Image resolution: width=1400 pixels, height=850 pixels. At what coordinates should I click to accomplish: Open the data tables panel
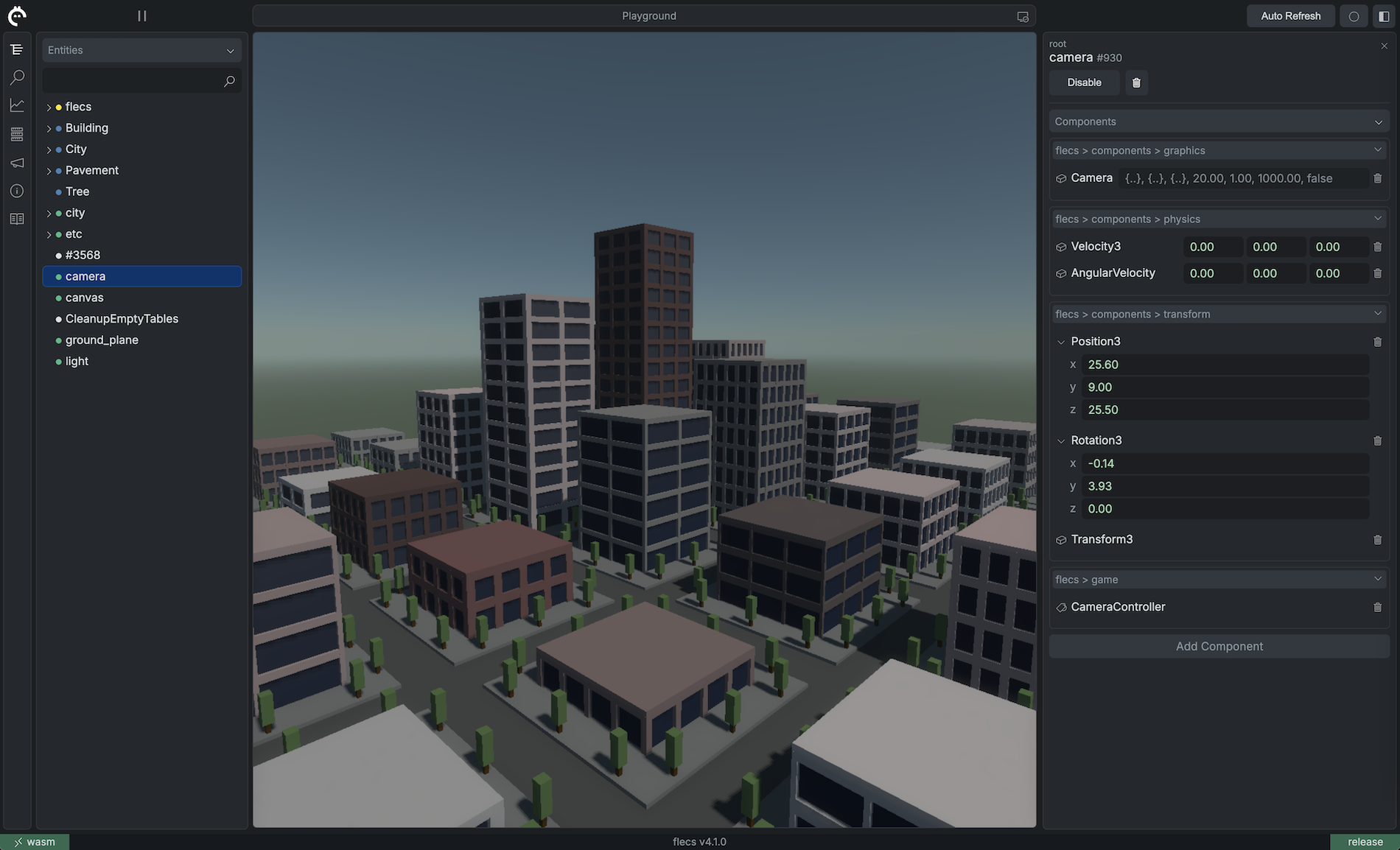point(16,133)
